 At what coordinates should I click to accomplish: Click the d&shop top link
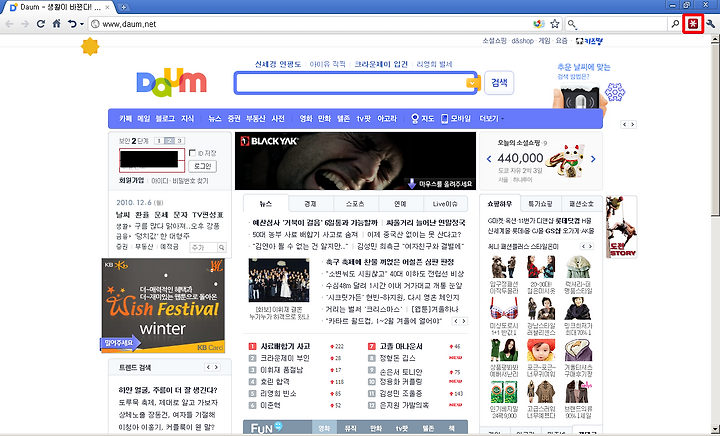[523, 41]
